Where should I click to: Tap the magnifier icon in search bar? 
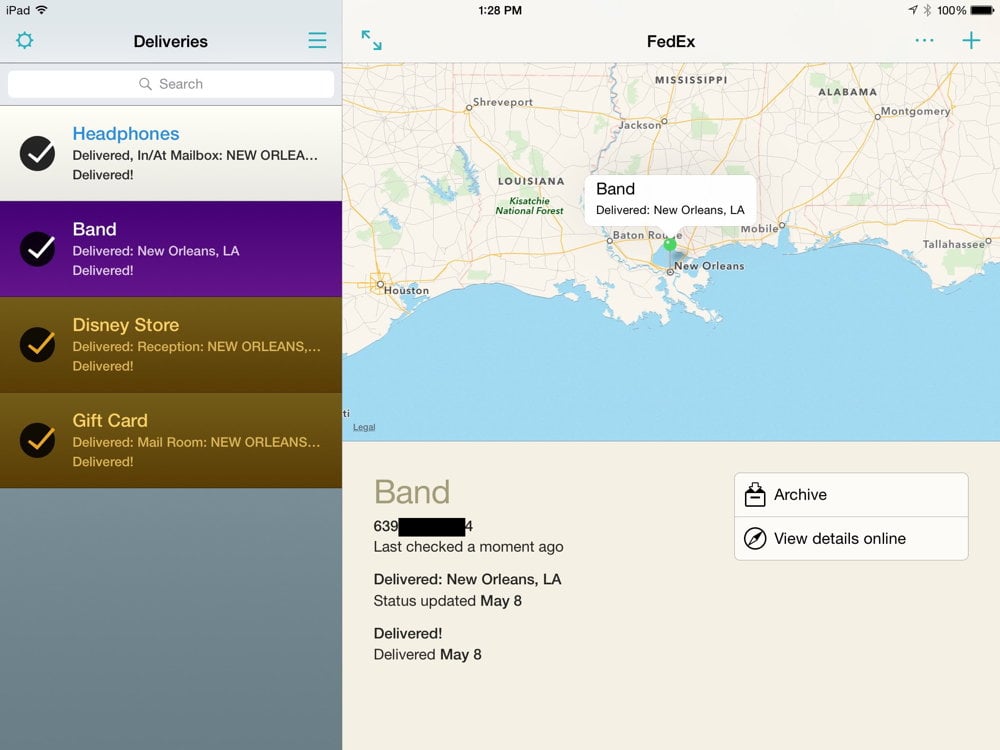145,84
